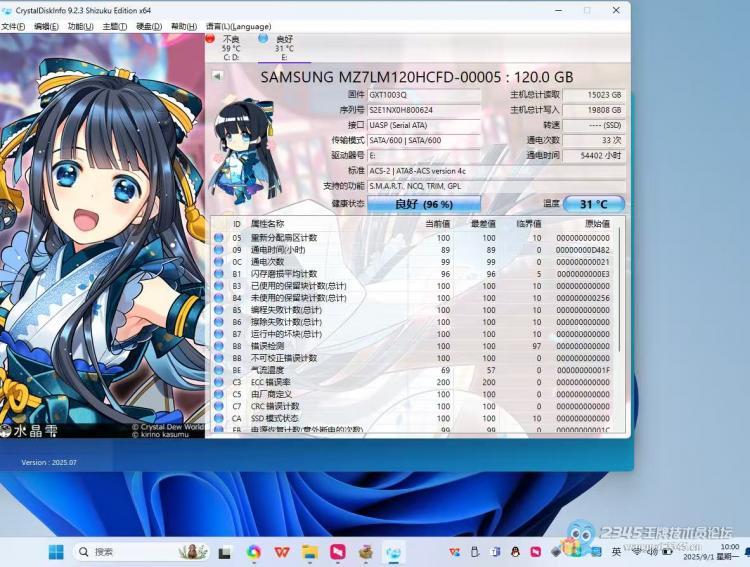Click the 属性名称 column header
750x567 pixels.
(267, 223)
